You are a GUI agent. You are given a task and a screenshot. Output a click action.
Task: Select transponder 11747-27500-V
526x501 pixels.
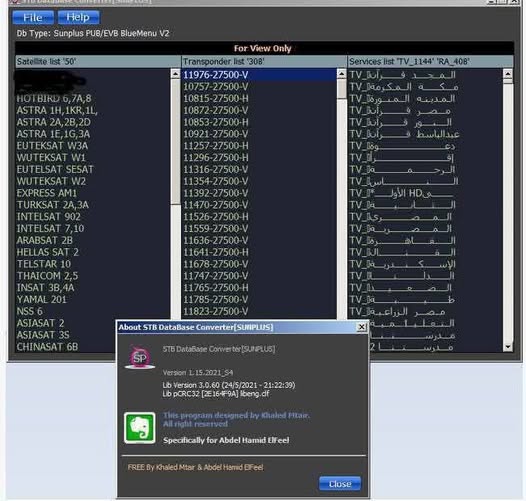[x=259, y=276]
